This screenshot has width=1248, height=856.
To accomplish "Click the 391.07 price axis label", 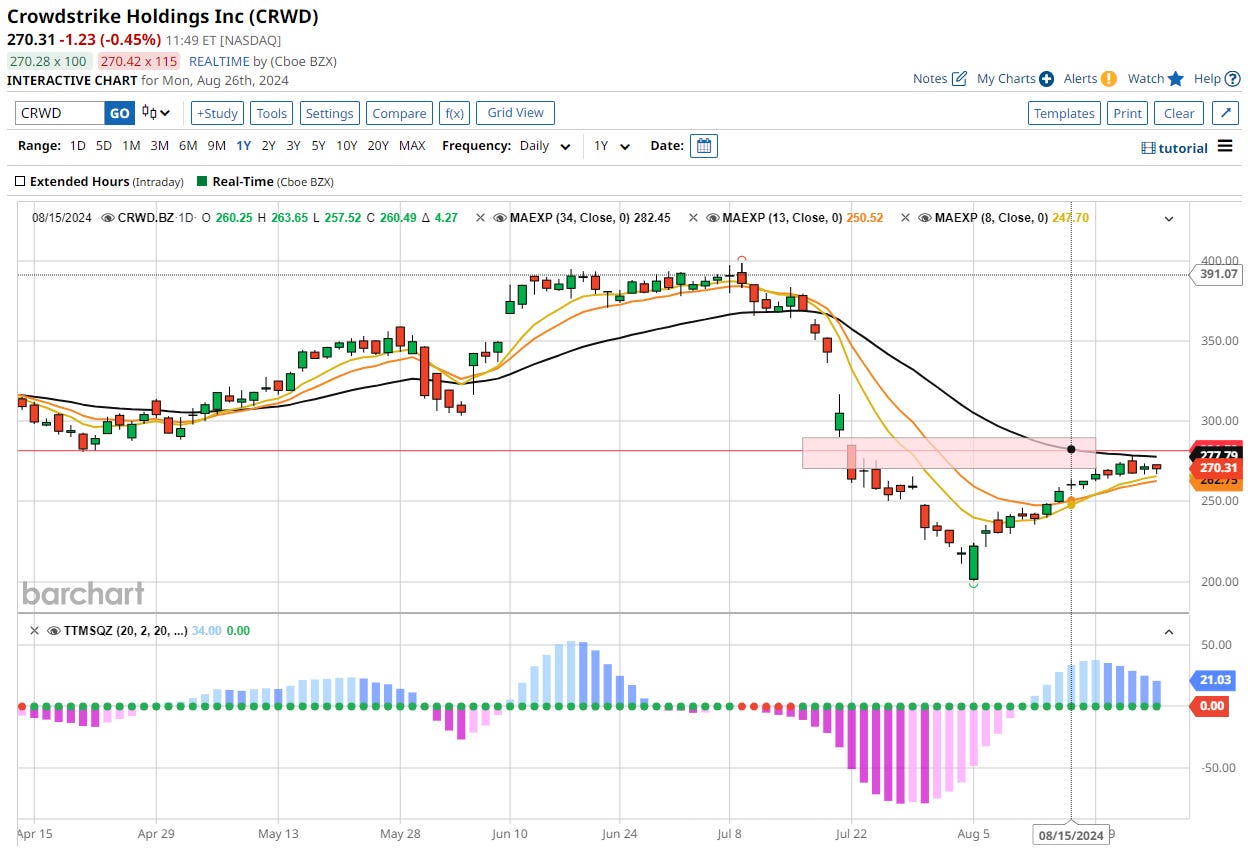I will (x=1218, y=274).
